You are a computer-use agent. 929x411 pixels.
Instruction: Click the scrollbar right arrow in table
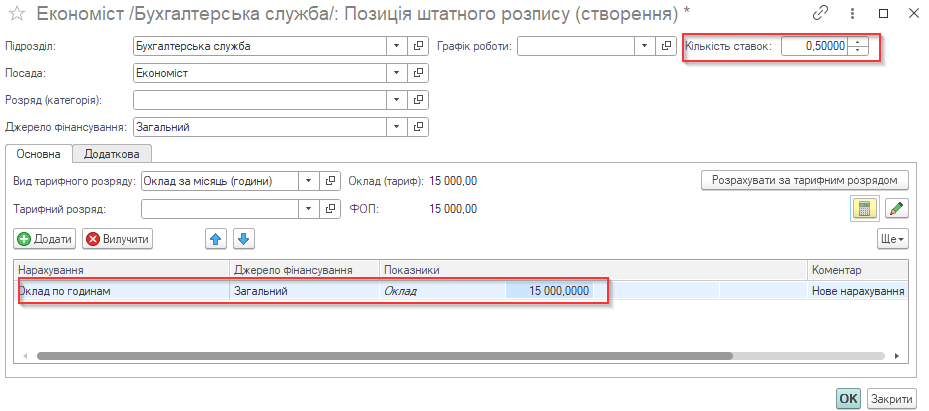[897, 357]
